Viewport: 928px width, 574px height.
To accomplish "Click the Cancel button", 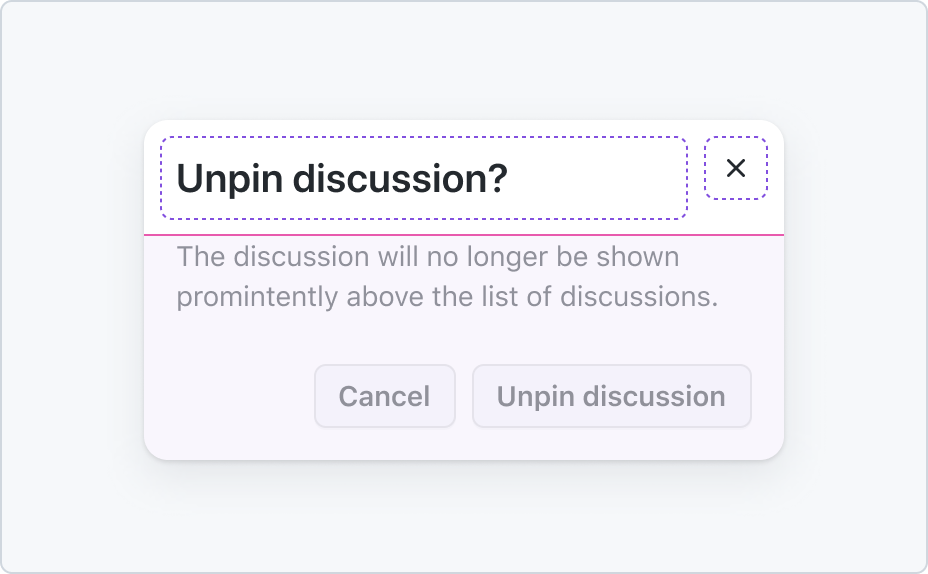I will coord(385,396).
